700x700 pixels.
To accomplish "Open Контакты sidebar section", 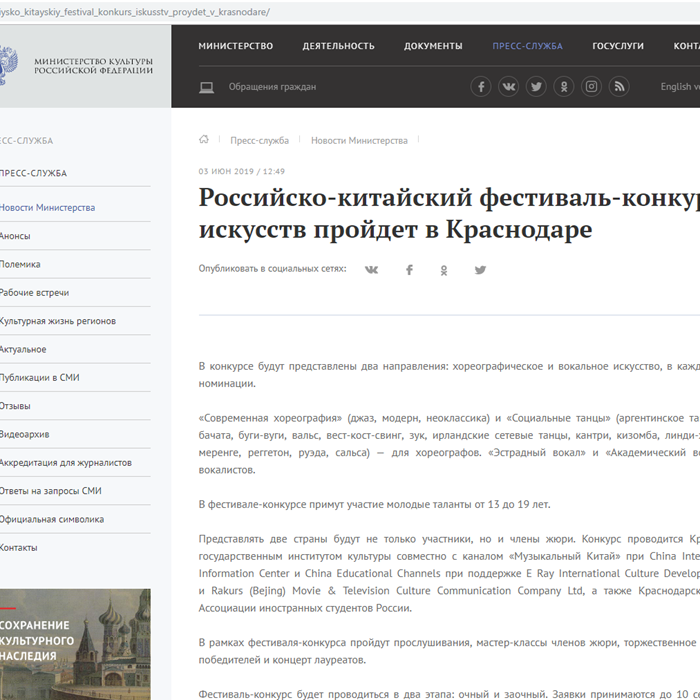I will coord(19,548).
